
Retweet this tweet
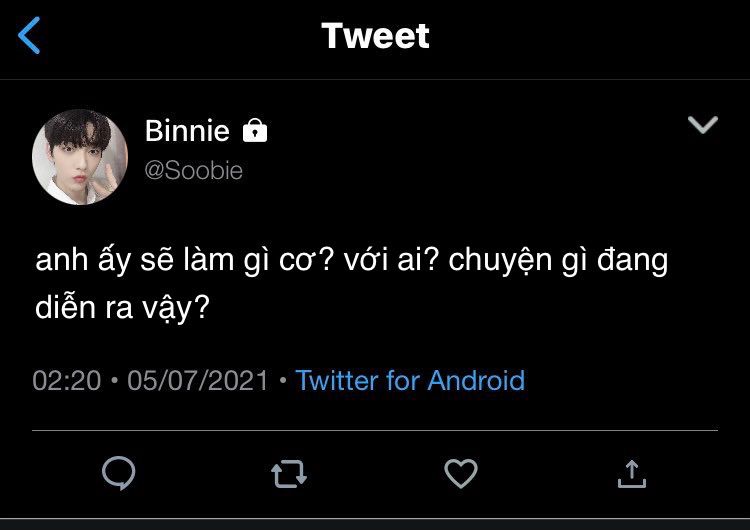pyautogui.click(x=289, y=472)
